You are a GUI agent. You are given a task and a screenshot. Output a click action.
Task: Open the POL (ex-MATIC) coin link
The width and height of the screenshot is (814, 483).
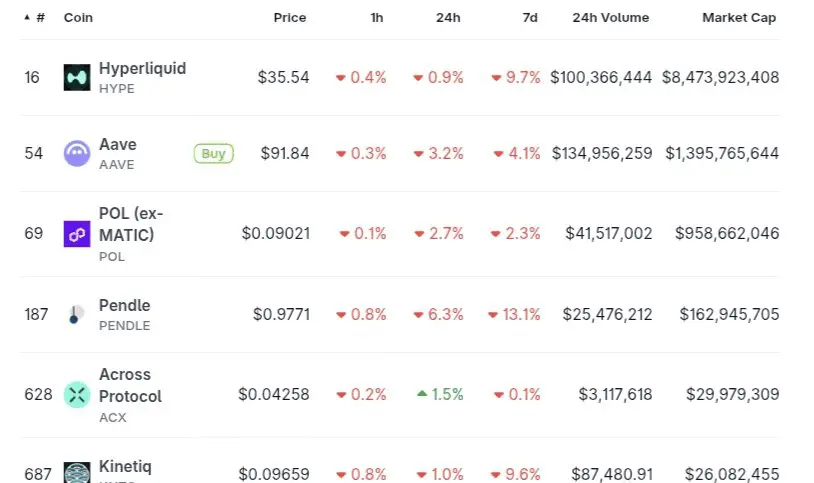130,224
